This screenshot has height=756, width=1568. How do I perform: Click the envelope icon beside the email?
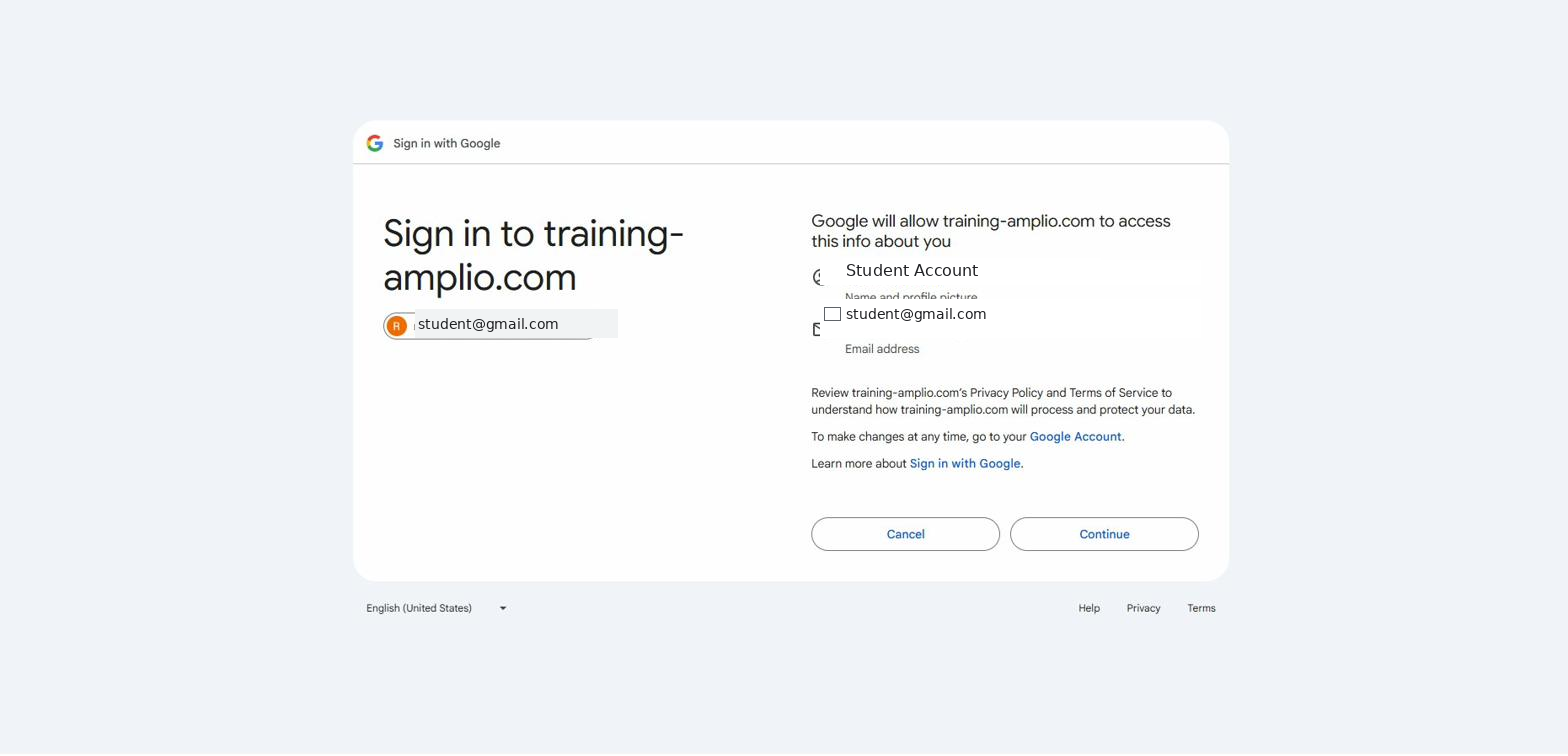817,329
